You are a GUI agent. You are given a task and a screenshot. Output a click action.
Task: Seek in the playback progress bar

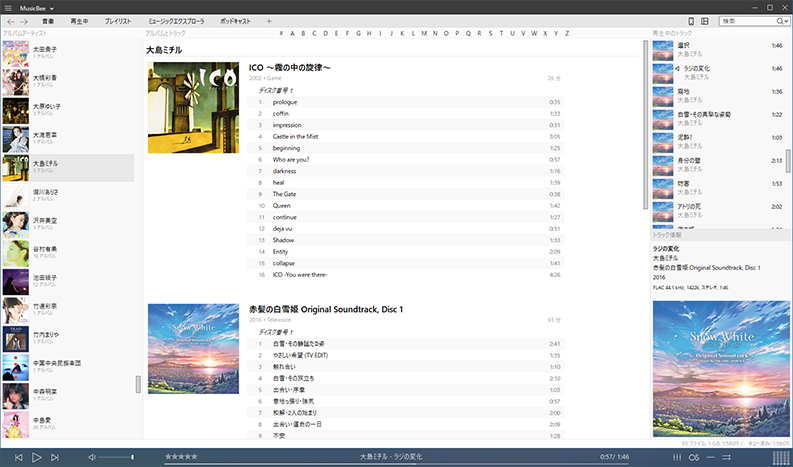click(x=397, y=464)
